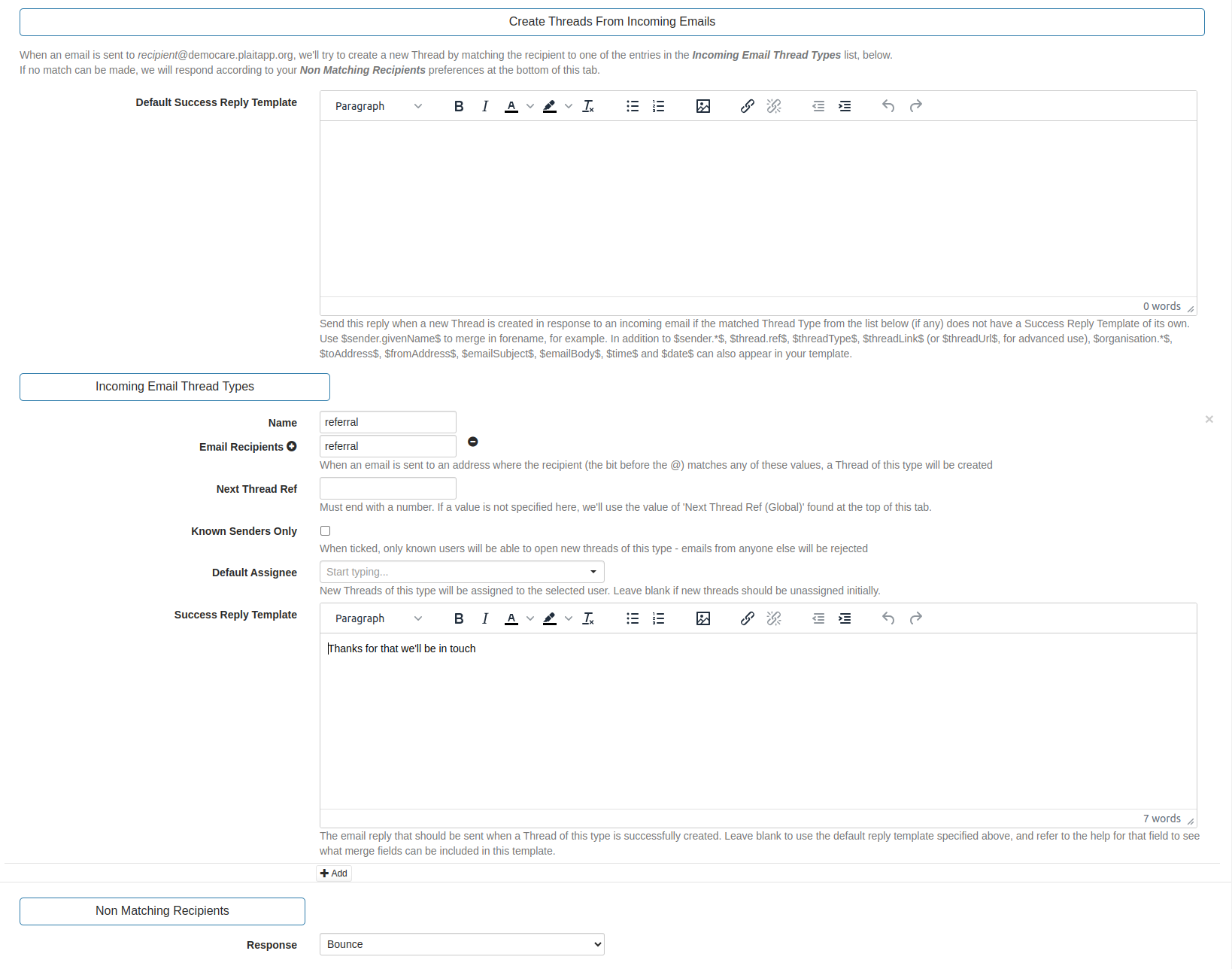Insert numbered list in referral Success Reply Template editor
The height and width of the screenshot is (969, 1232).
pyautogui.click(x=659, y=618)
